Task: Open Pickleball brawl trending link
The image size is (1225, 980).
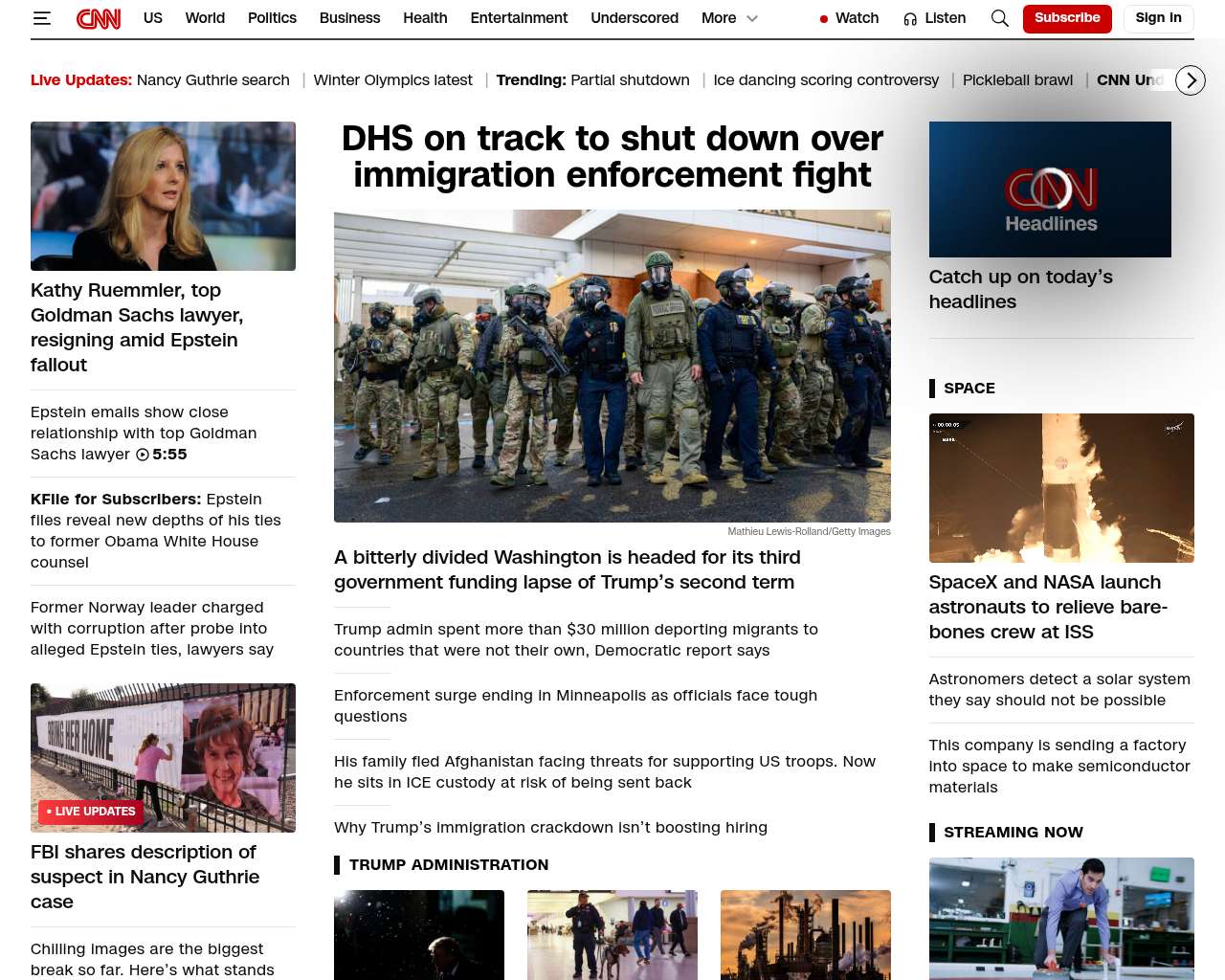Action: click(1017, 80)
